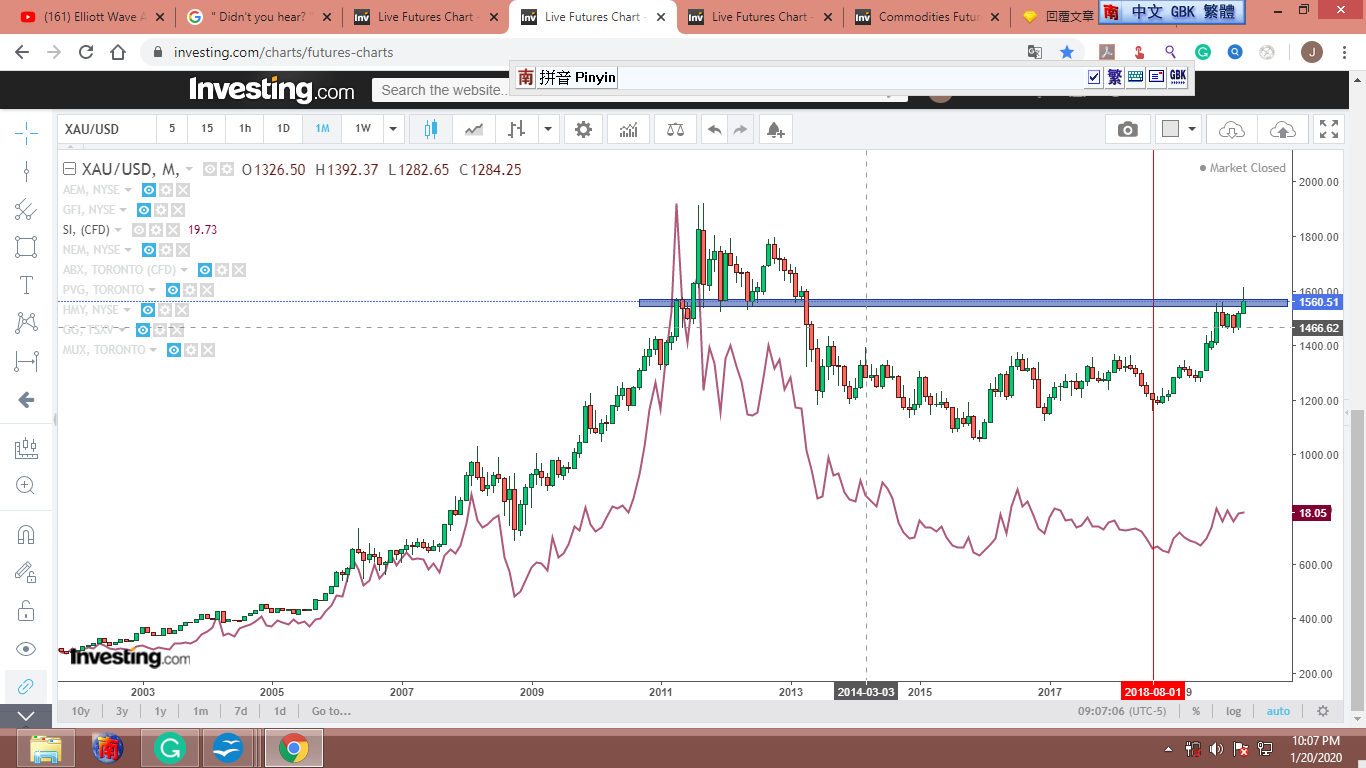Collapse the XAU/USD legend with the minus box
This screenshot has height=768, width=1366.
coord(69,170)
